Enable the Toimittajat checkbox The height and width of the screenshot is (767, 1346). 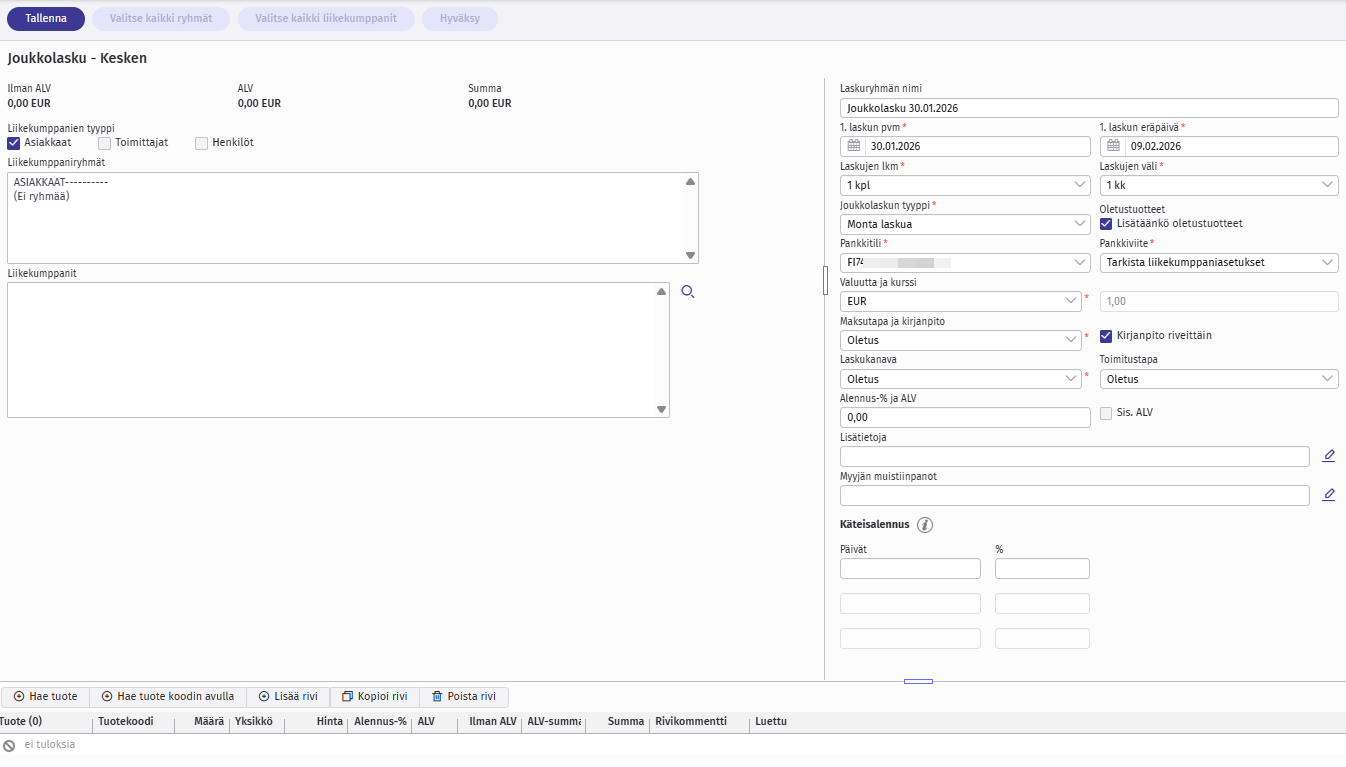(x=105, y=143)
